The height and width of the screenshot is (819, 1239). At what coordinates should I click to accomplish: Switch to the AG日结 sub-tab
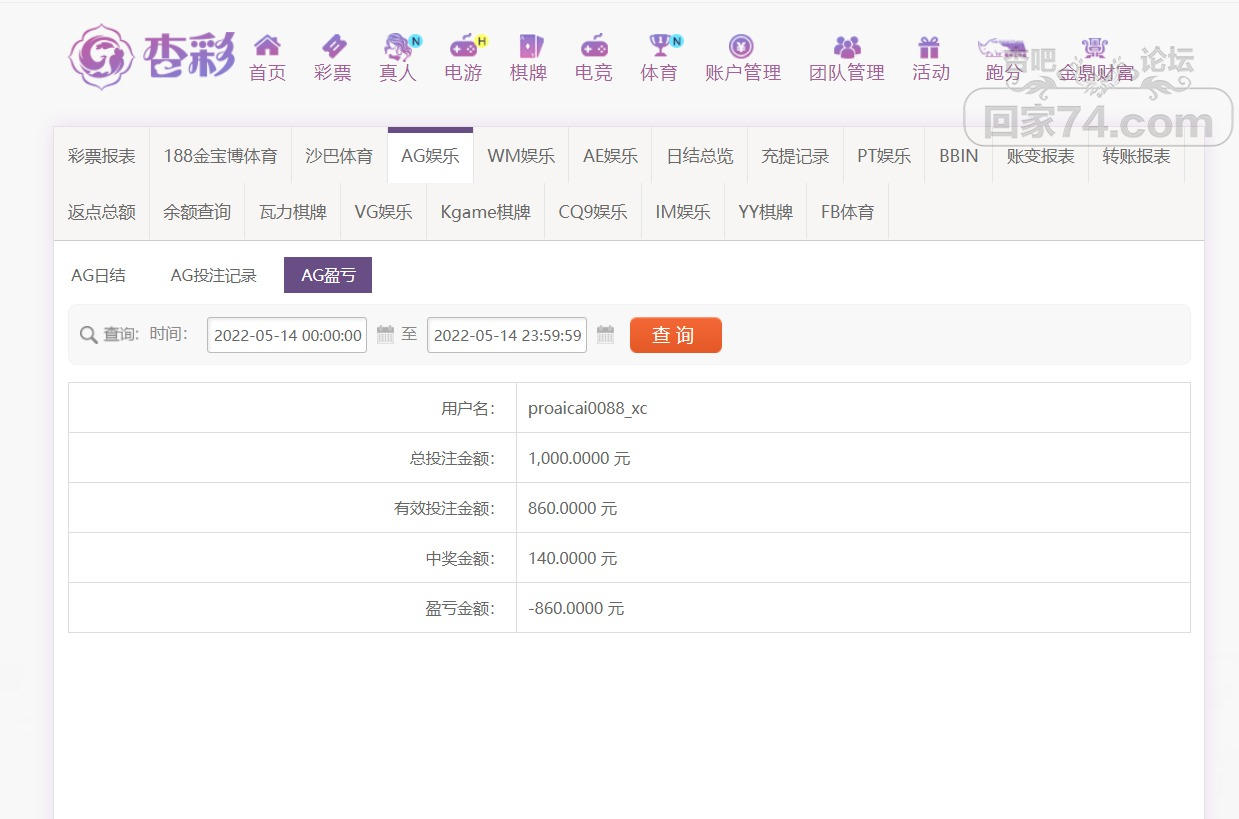tap(98, 275)
